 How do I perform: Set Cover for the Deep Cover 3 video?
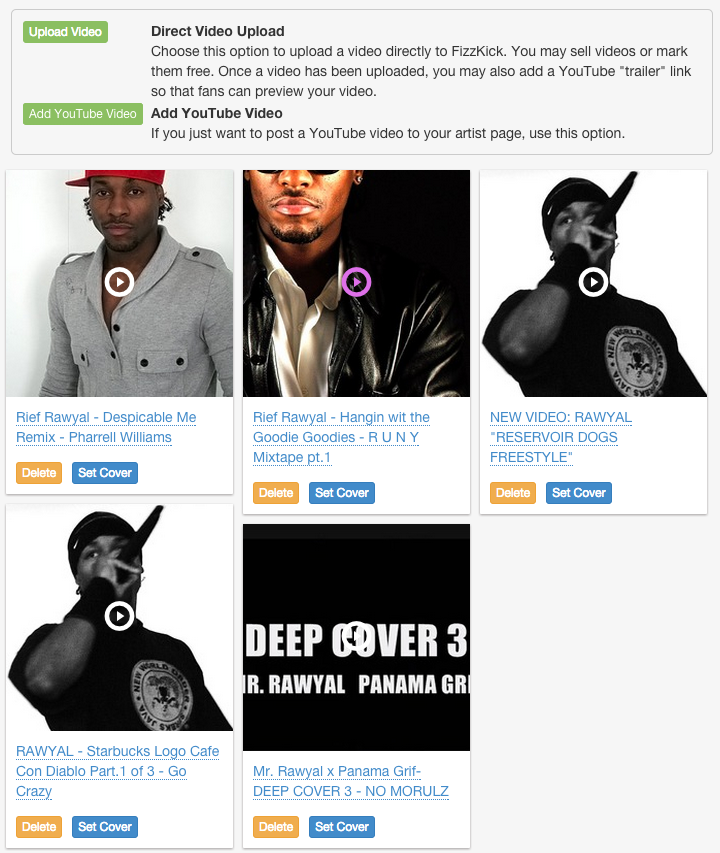pyautogui.click(x=342, y=827)
